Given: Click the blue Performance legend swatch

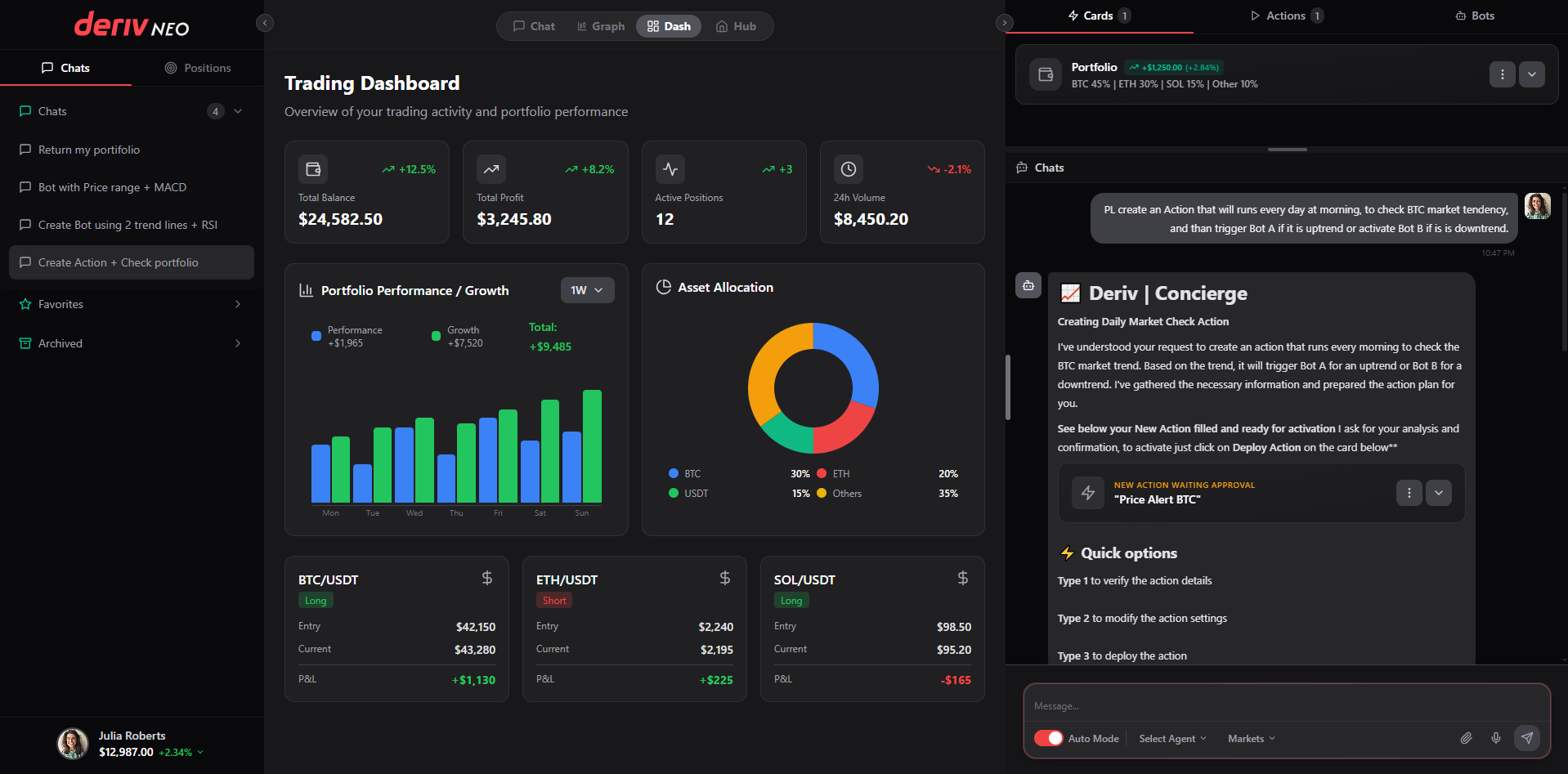Looking at the screenshot, I should 316,336.
